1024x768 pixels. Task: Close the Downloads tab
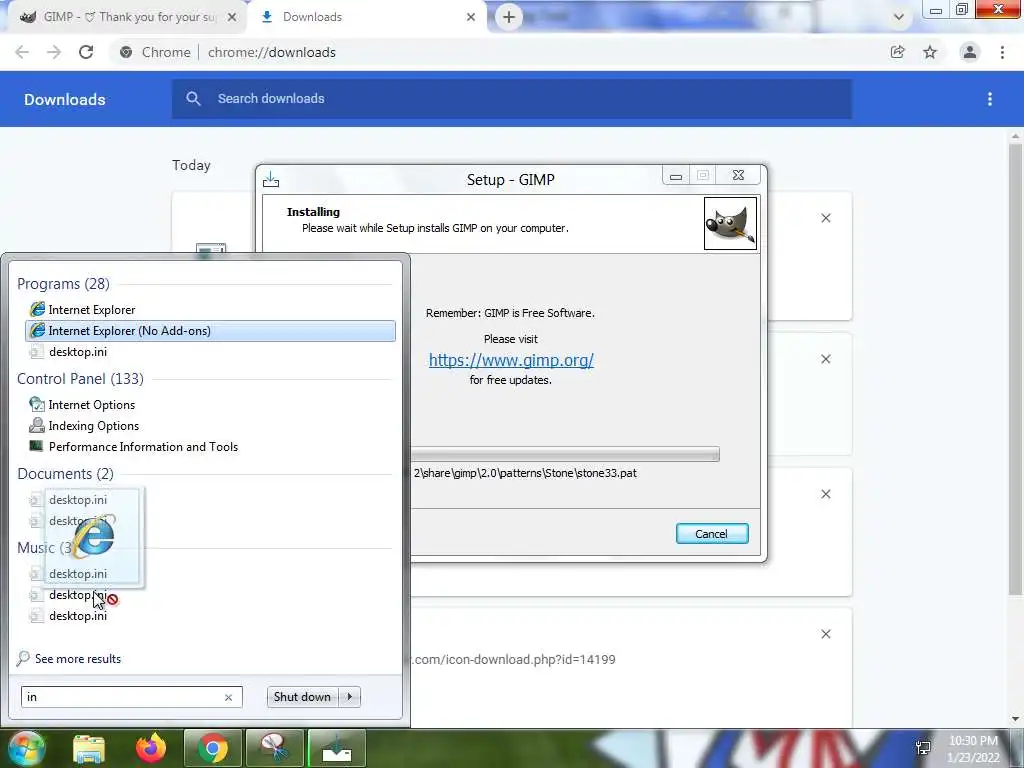click(x=471, y=17)
